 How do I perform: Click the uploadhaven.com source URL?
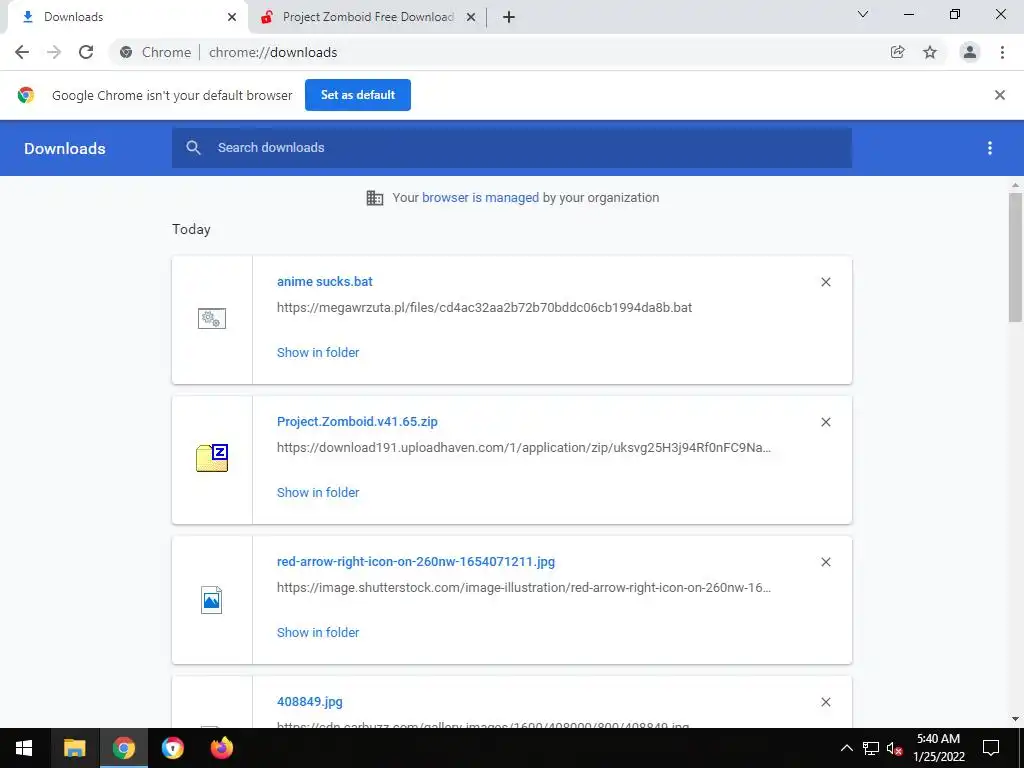[x=524, y=448]
